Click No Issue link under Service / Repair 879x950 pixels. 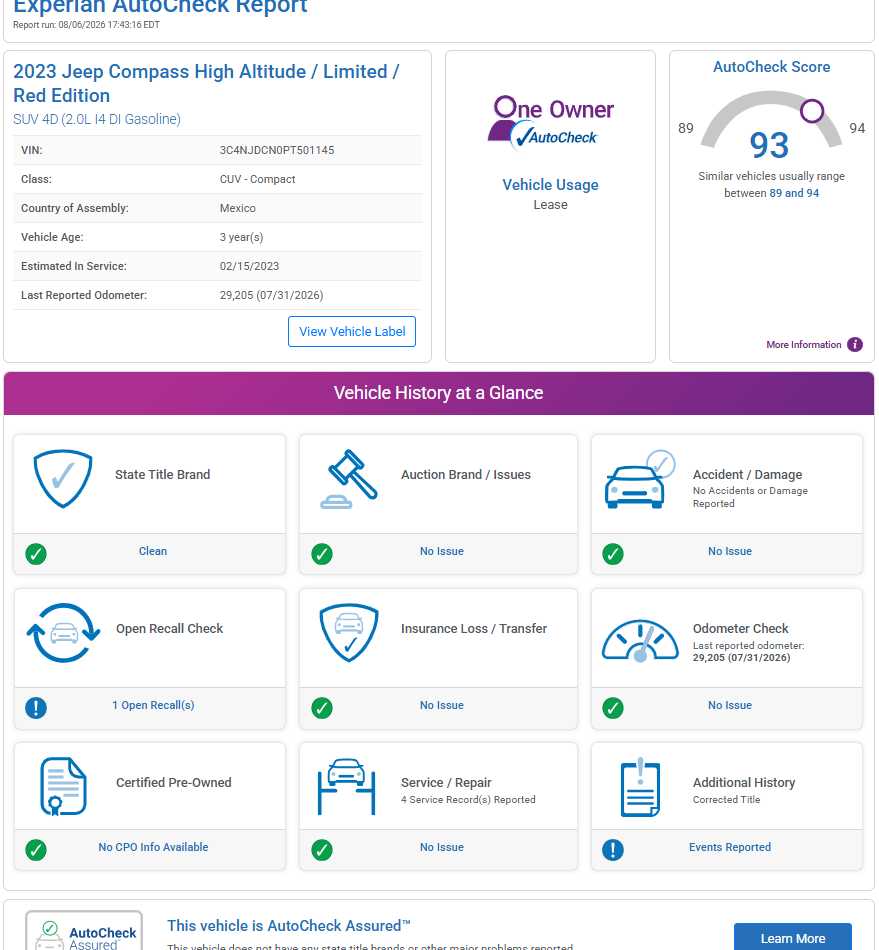click(442, 846)
